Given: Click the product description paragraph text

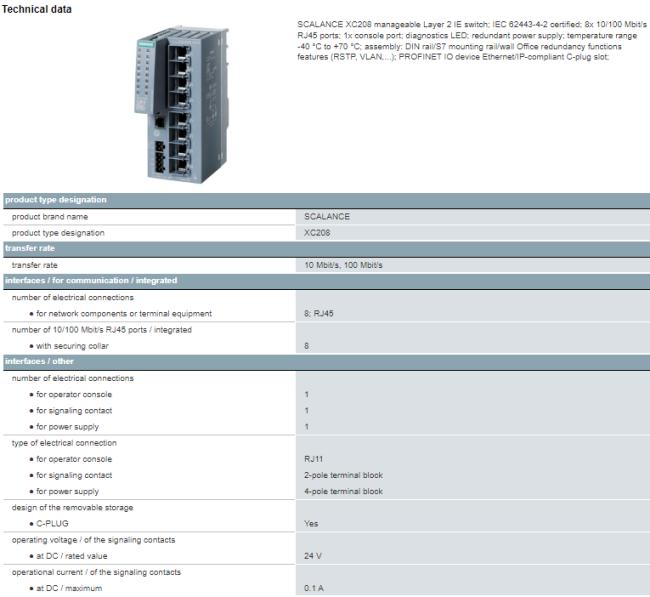Looking at the screenshot, I should (470, 40).
